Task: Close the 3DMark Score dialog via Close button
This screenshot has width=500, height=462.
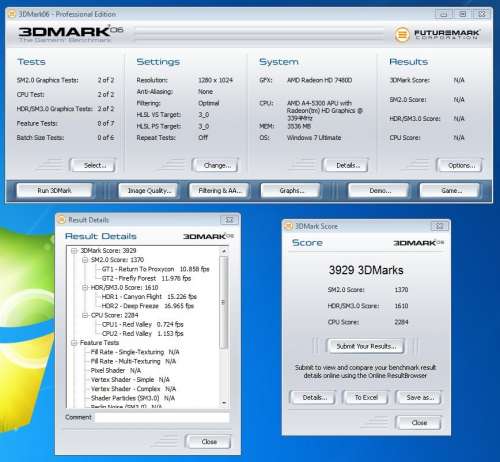Action: coord(418,423)
